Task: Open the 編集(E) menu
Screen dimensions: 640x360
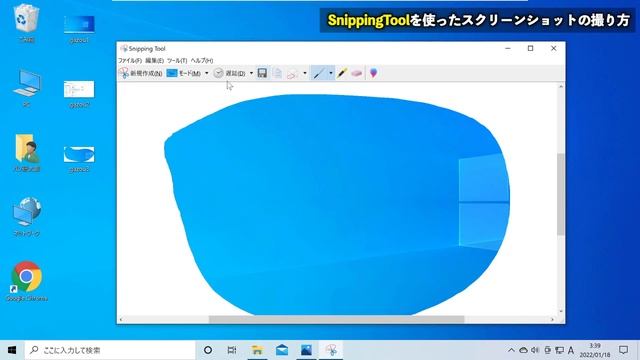Action: [155, 60]
